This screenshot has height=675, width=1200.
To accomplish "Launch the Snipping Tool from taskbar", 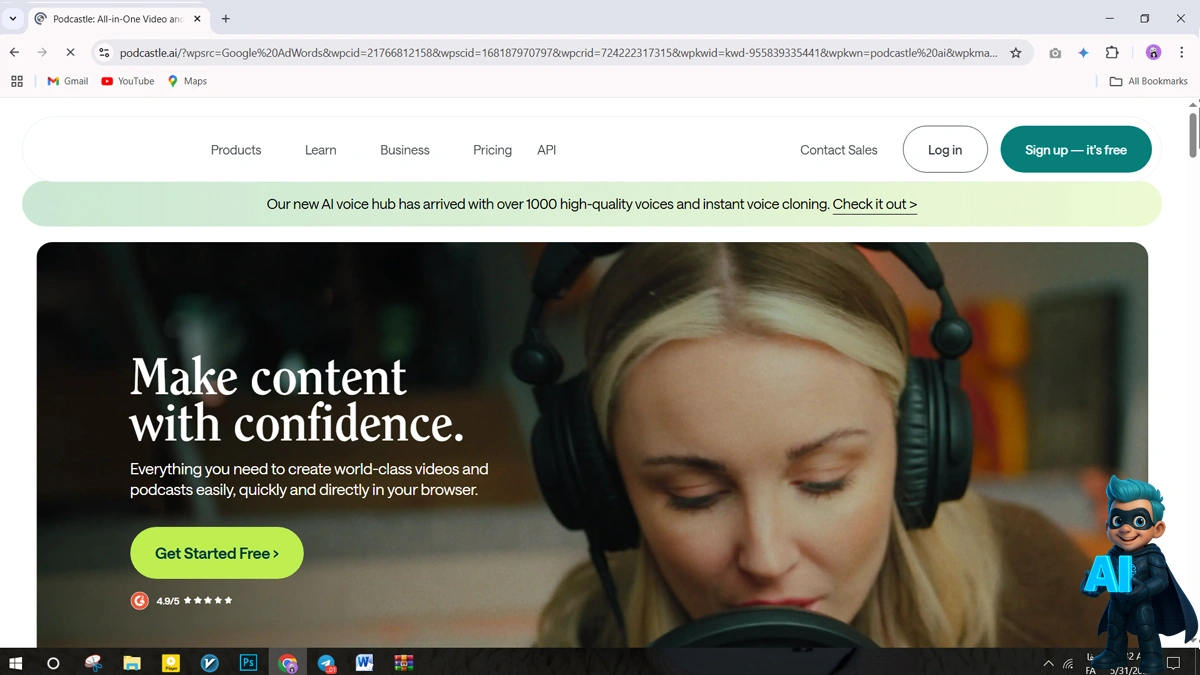I will click(x=93, y=663).
